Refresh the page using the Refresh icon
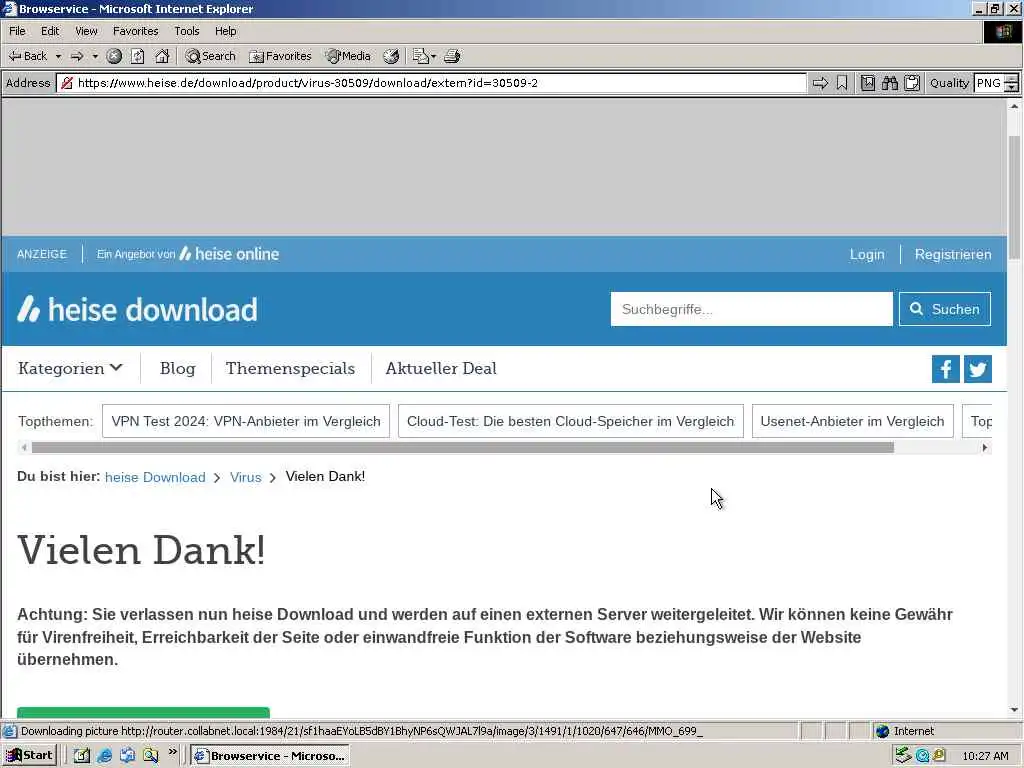Viewport: 1024px width, 768px height. (138, 56)
